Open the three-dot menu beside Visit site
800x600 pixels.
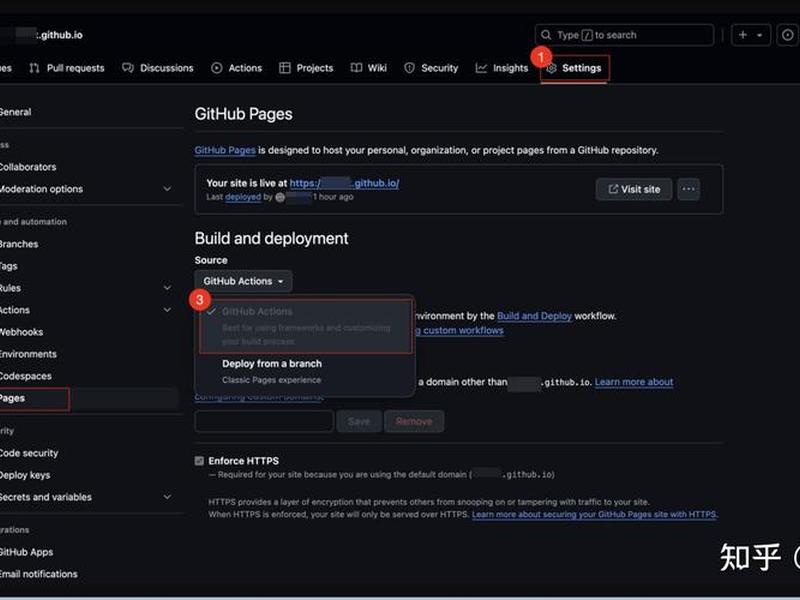coord(689,189)
